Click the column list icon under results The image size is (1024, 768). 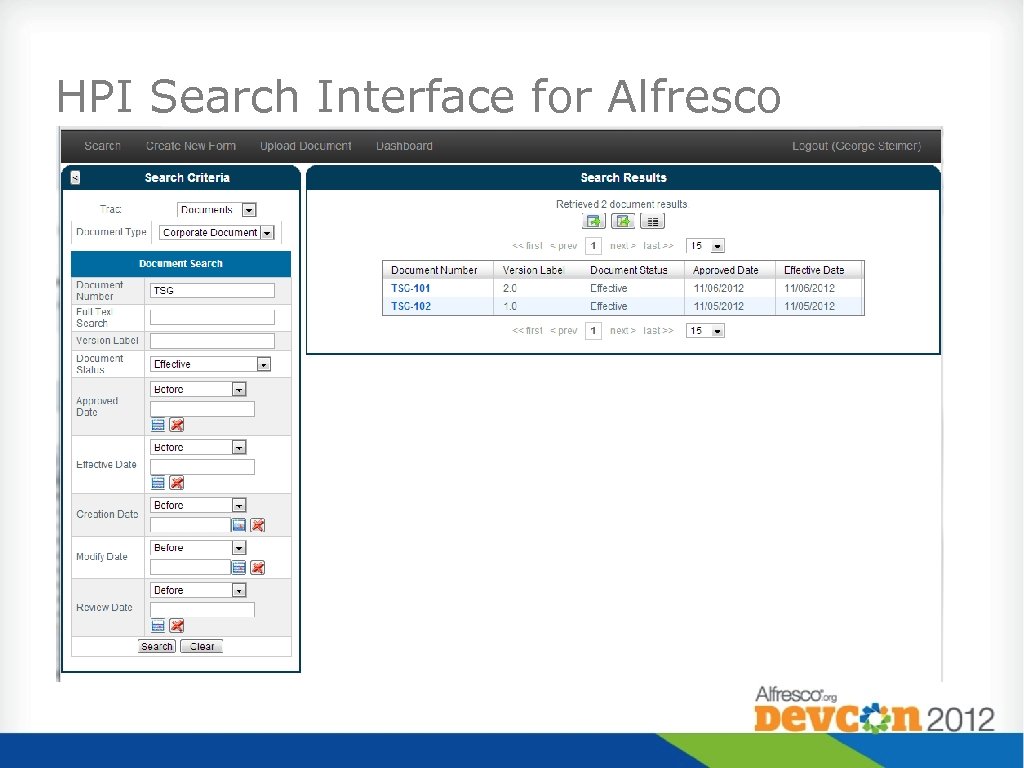pos(652,221)
